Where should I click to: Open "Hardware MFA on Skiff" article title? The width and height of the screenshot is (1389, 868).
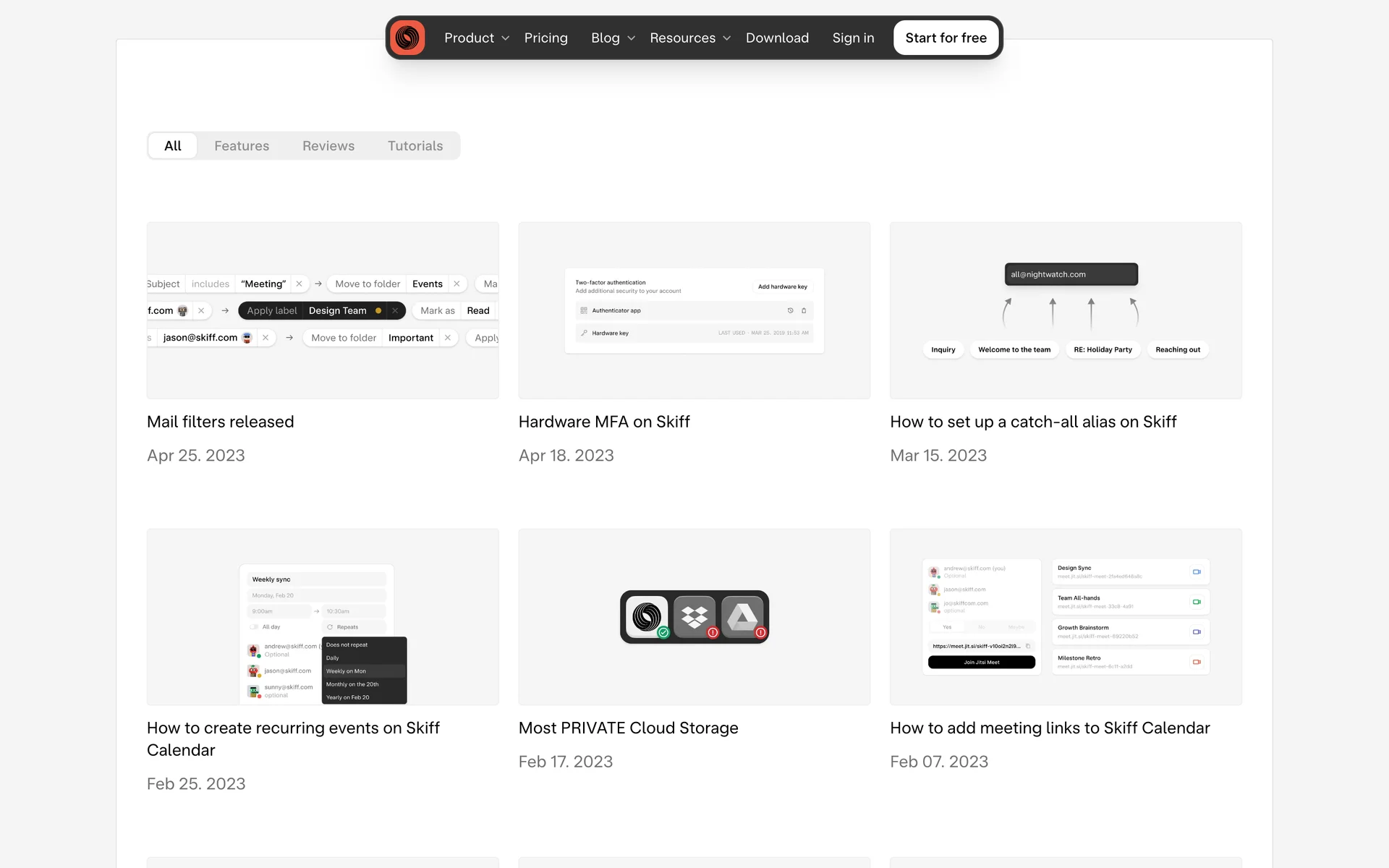pos(604,422)
